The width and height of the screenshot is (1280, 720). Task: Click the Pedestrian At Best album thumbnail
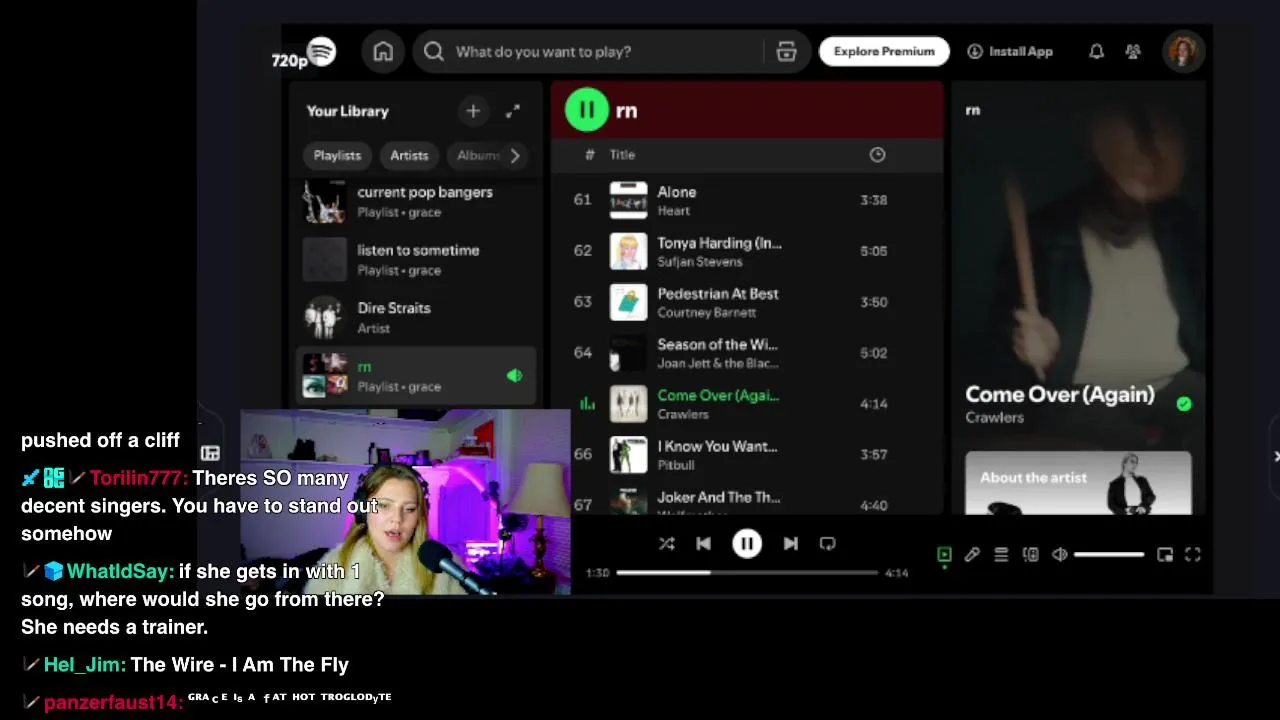[628, 302]
